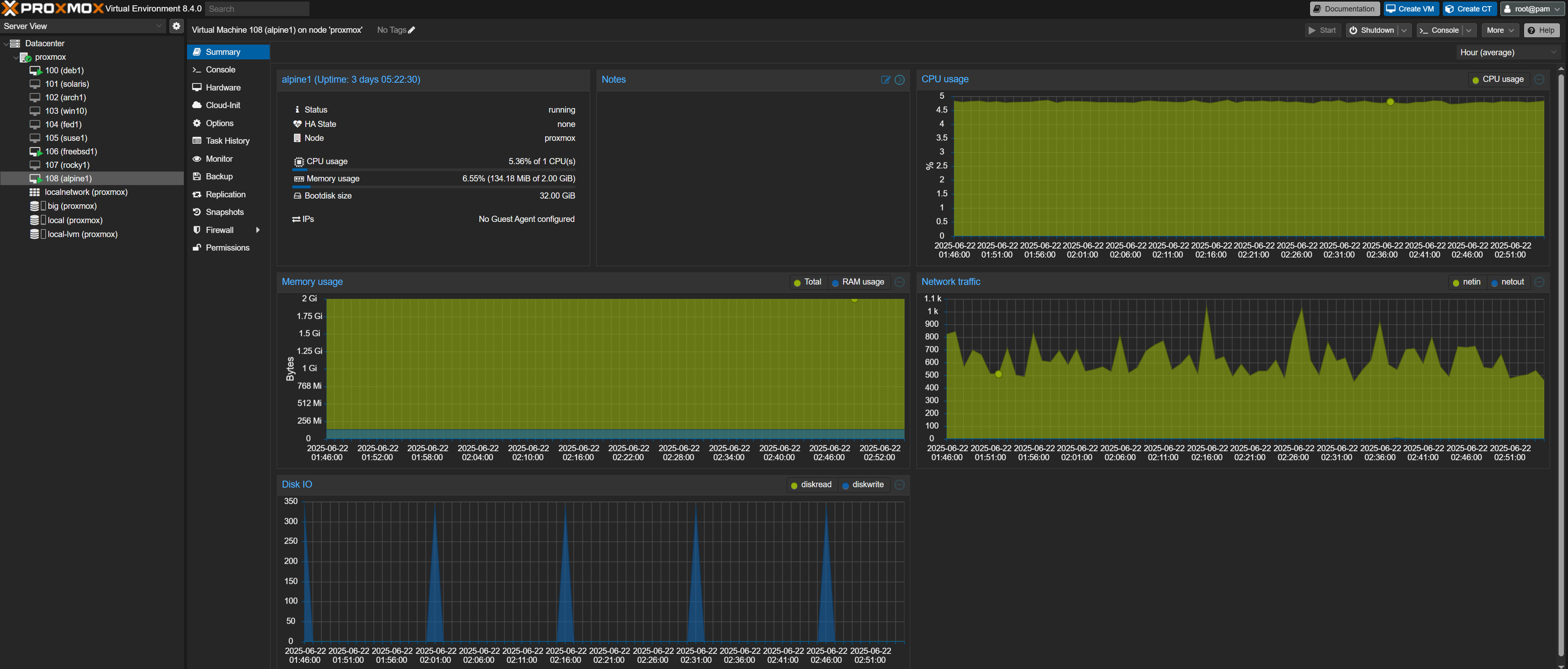The image size is (1568, 669).
Task: Select the 106 (freebsd1) VM icon
Action: point(35,151)
